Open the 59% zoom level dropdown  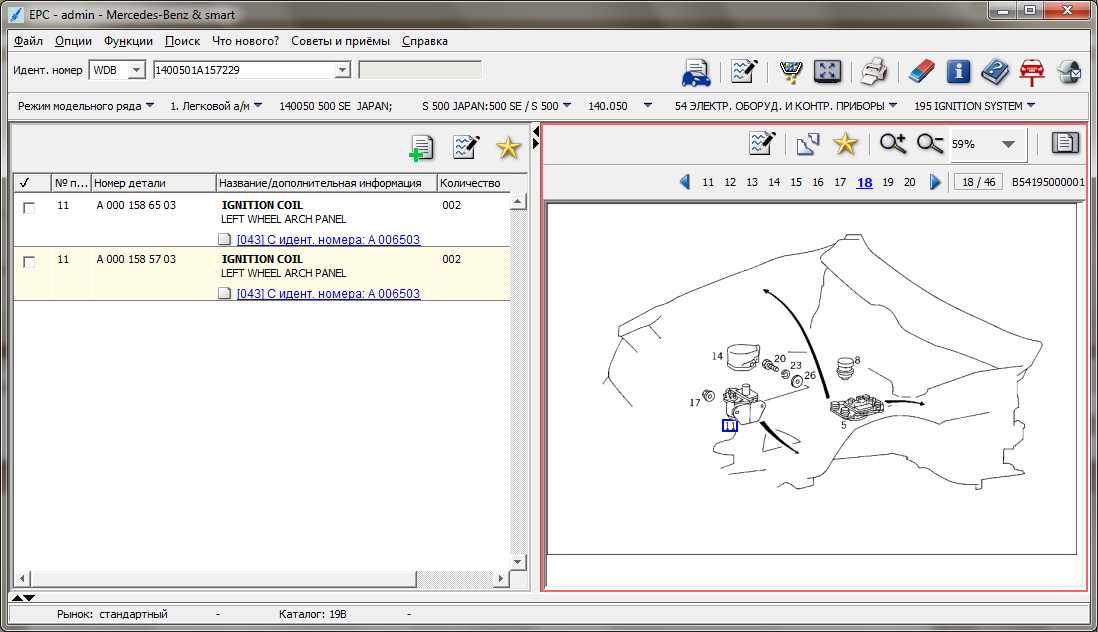[x=1008, y=144]
